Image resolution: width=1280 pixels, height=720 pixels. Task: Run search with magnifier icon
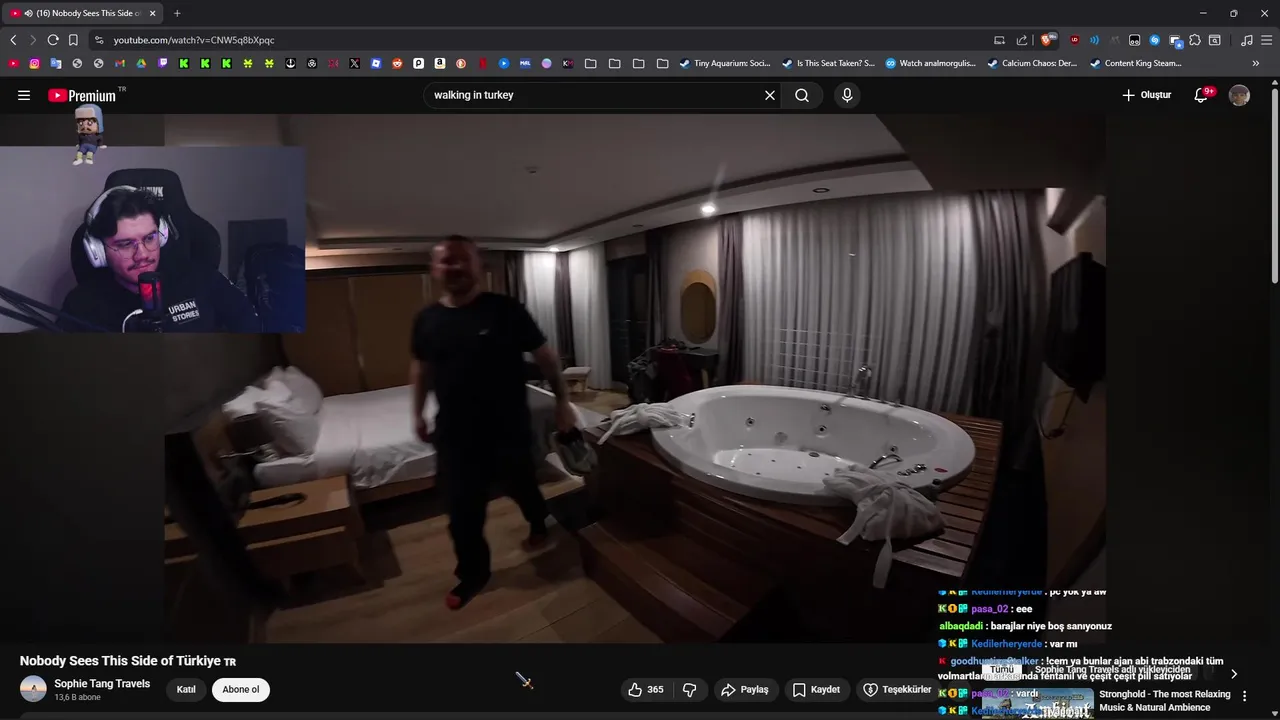(802, 95)
